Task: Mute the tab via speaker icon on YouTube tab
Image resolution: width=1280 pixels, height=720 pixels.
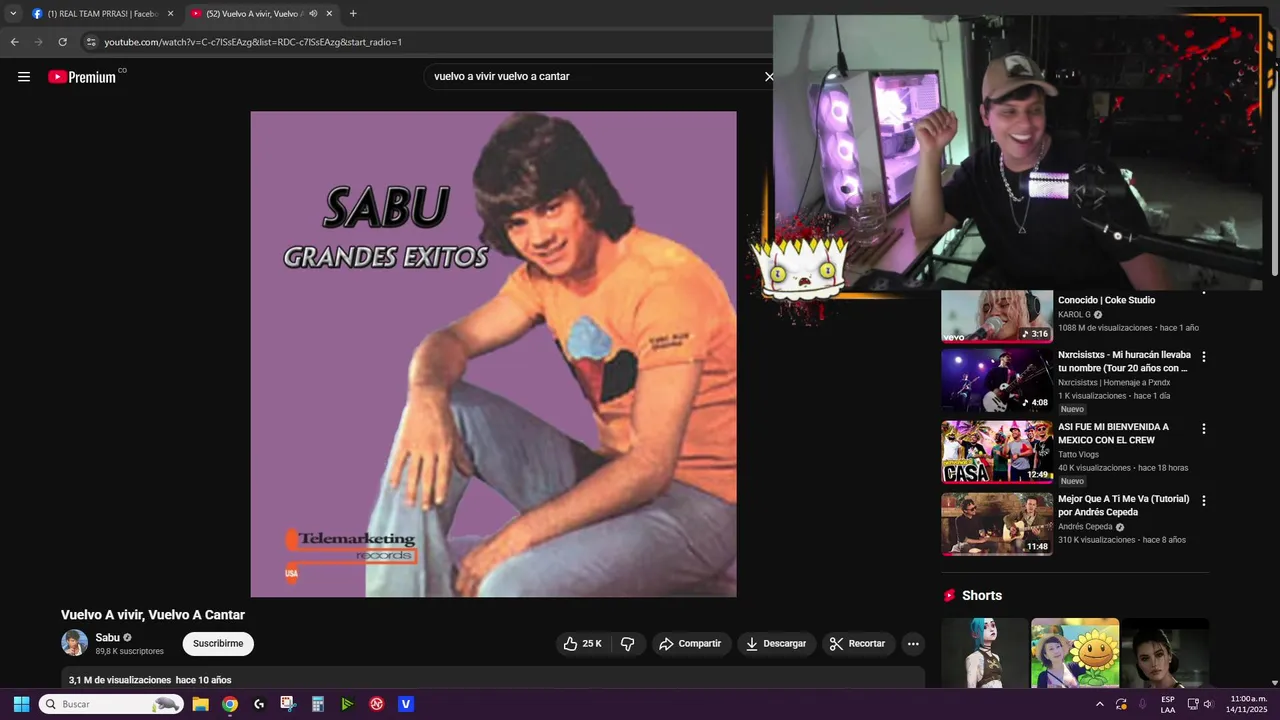Action: [x=313, y=14]
